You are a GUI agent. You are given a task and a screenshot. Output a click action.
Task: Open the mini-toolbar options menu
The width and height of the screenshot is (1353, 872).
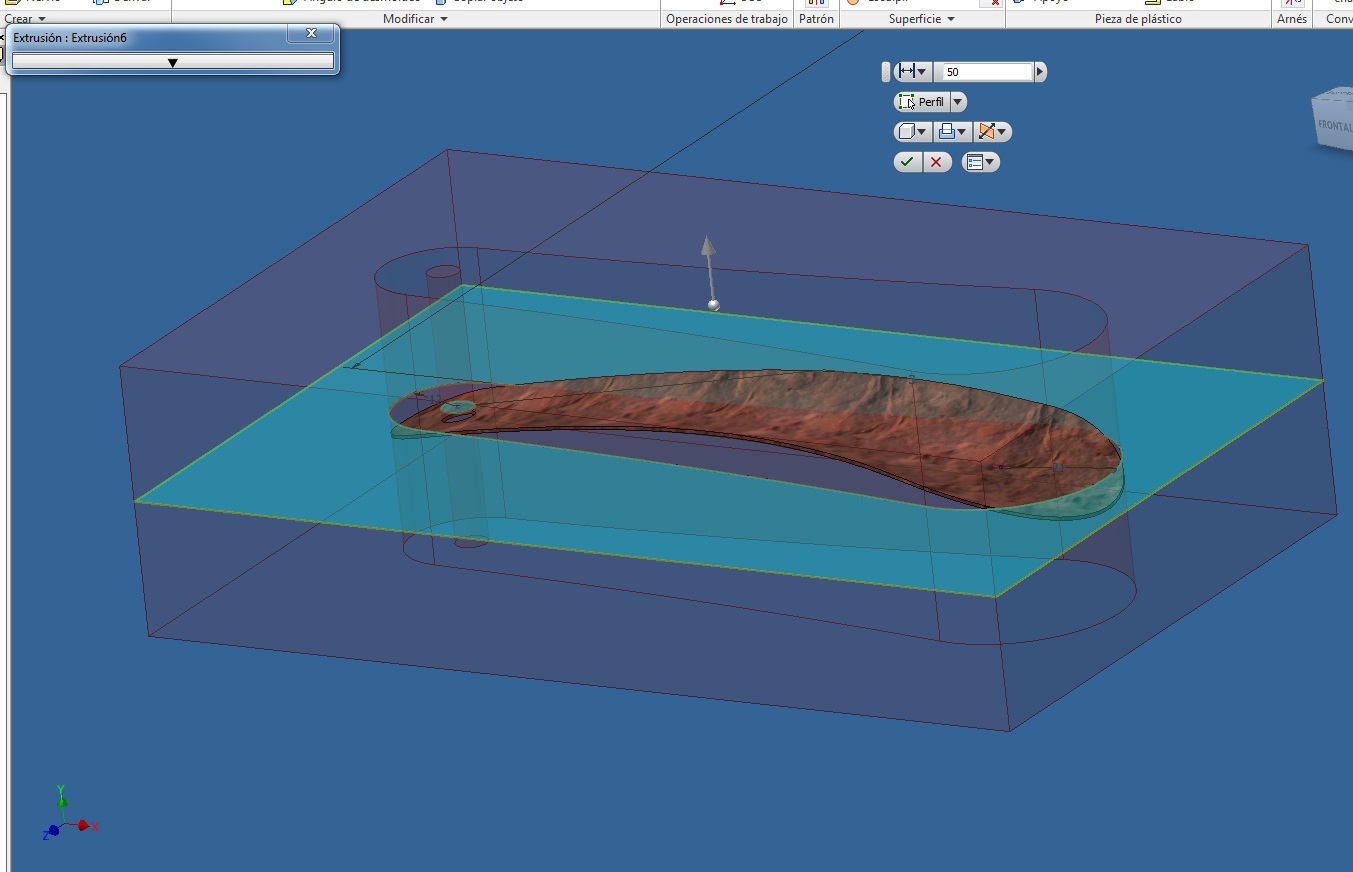[x=981, y=162]
